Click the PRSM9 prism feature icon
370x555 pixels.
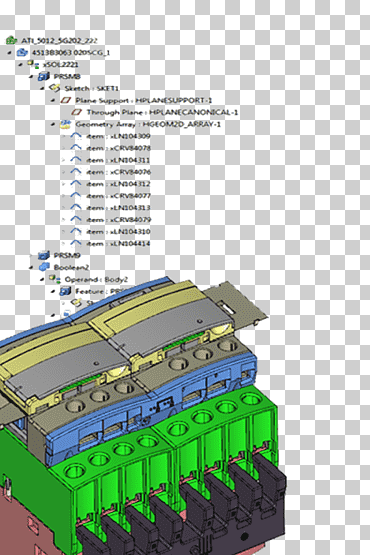pyautogui.click(x=44, y=255)
